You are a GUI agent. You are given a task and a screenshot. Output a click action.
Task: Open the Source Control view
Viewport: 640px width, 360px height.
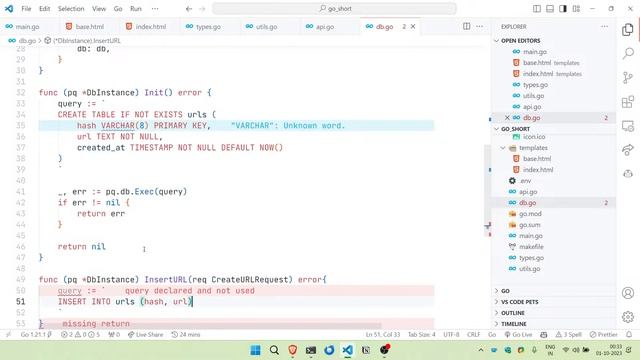pos(628,77)
